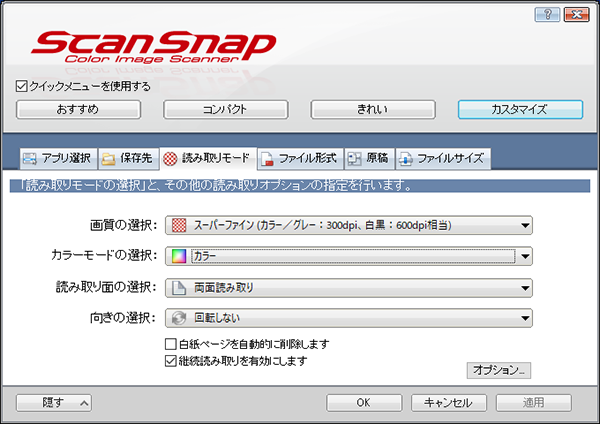Click the 保存先 folder tab icon
The width and height of the screenshot is (600, 424).
(107, 158)
